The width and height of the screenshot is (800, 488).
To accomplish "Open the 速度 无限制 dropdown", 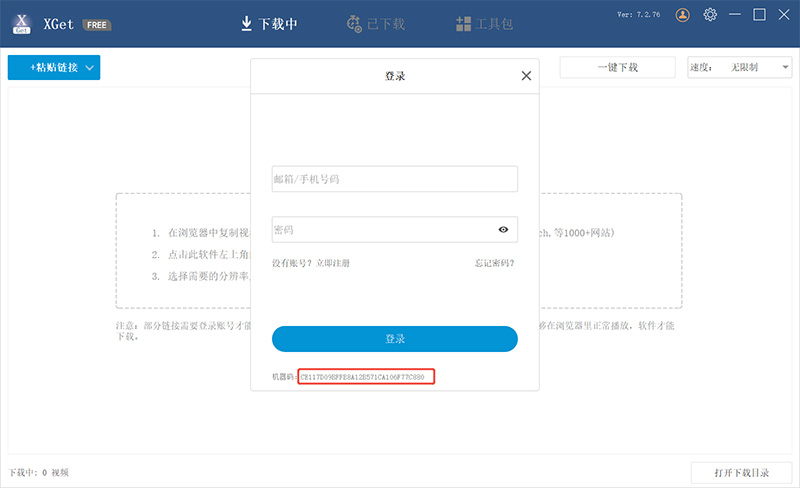I will click(x=739, y=68).
